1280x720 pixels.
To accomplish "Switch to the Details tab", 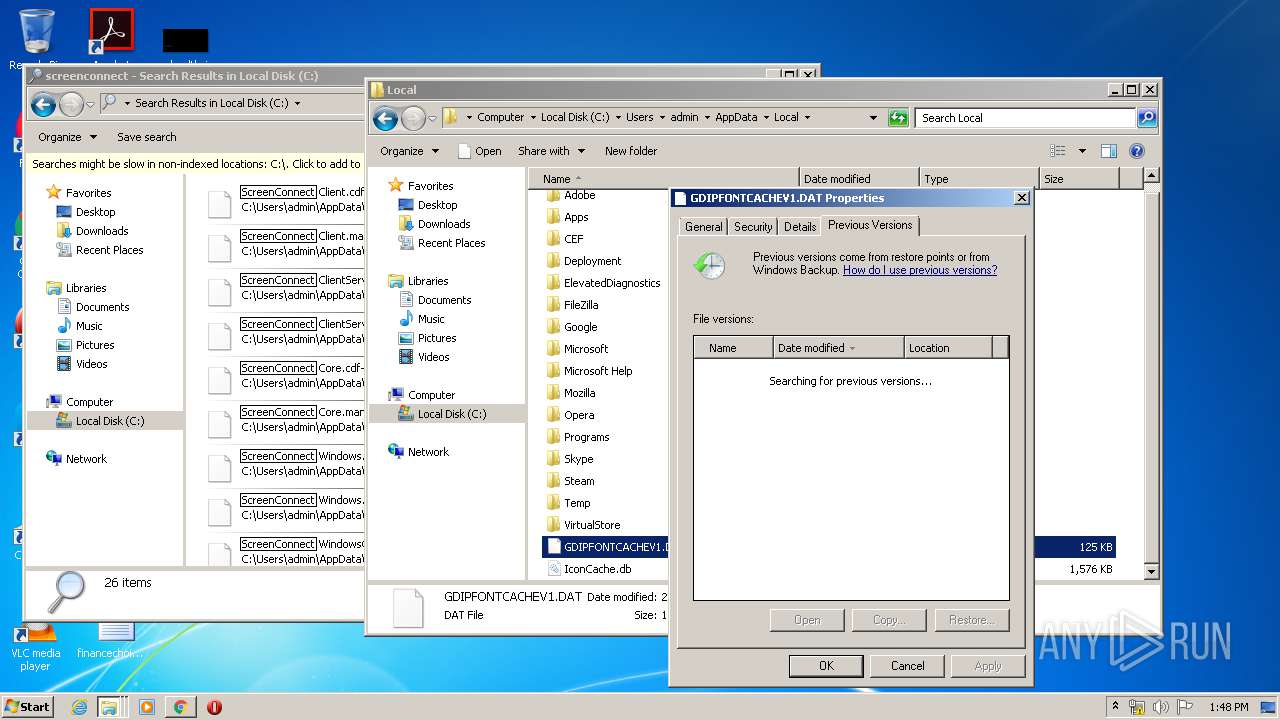I will [800, 227].
